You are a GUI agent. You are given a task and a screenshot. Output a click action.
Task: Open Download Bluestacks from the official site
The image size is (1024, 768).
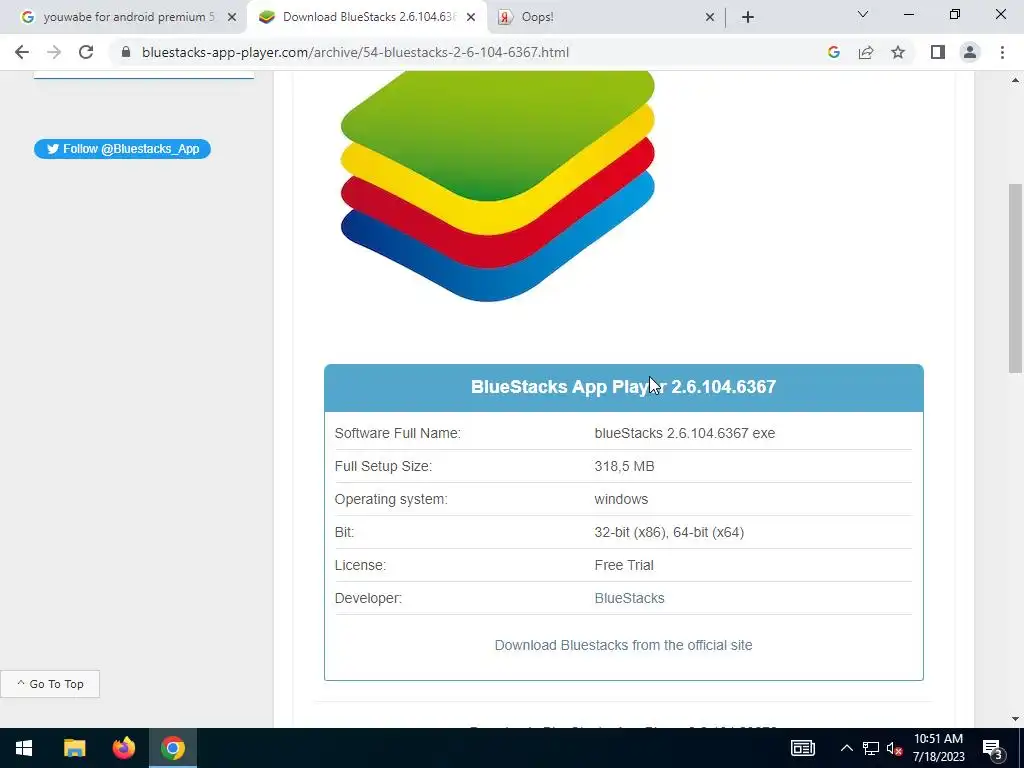[624, 645]
